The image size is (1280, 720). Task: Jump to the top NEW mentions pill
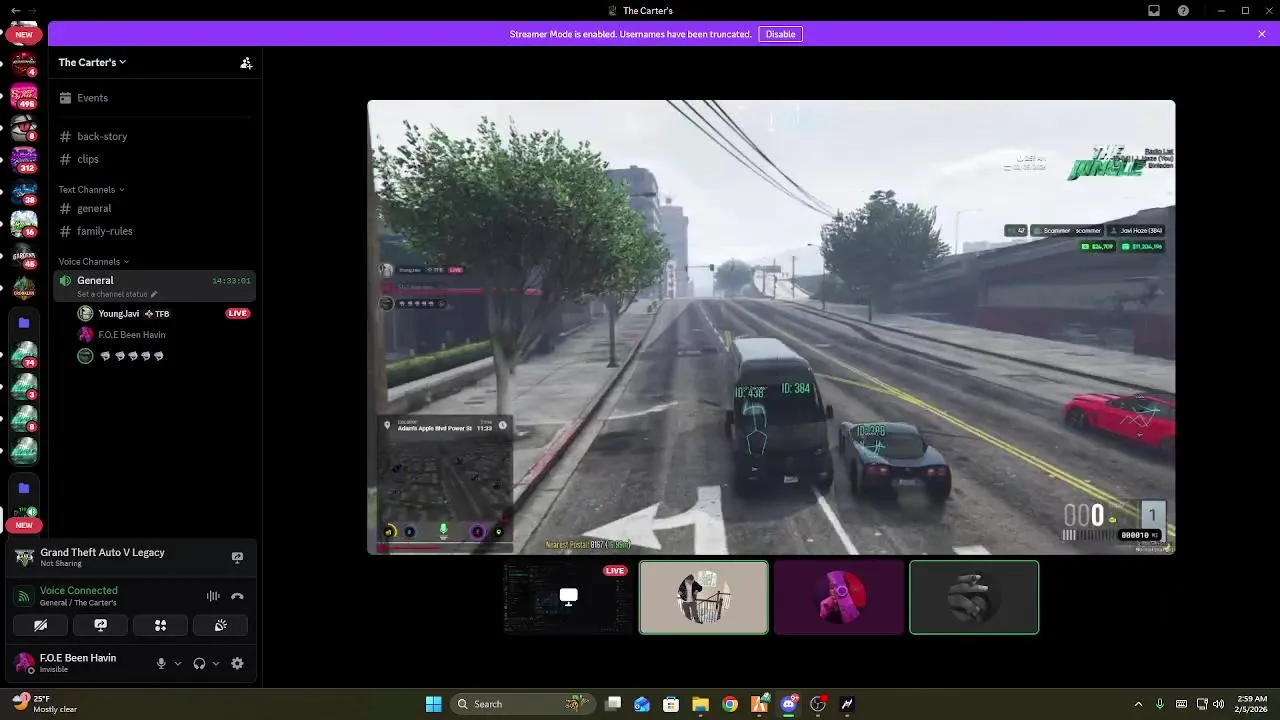coord(24,34)
